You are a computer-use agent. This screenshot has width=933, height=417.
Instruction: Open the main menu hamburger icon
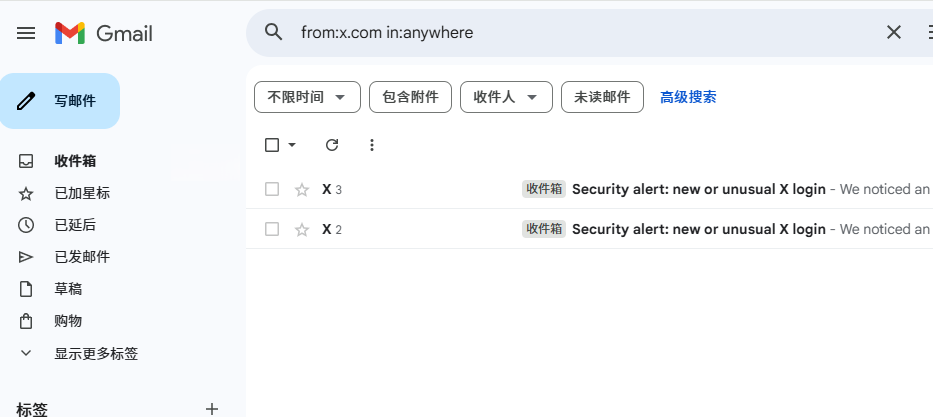[x=26, y=33]
